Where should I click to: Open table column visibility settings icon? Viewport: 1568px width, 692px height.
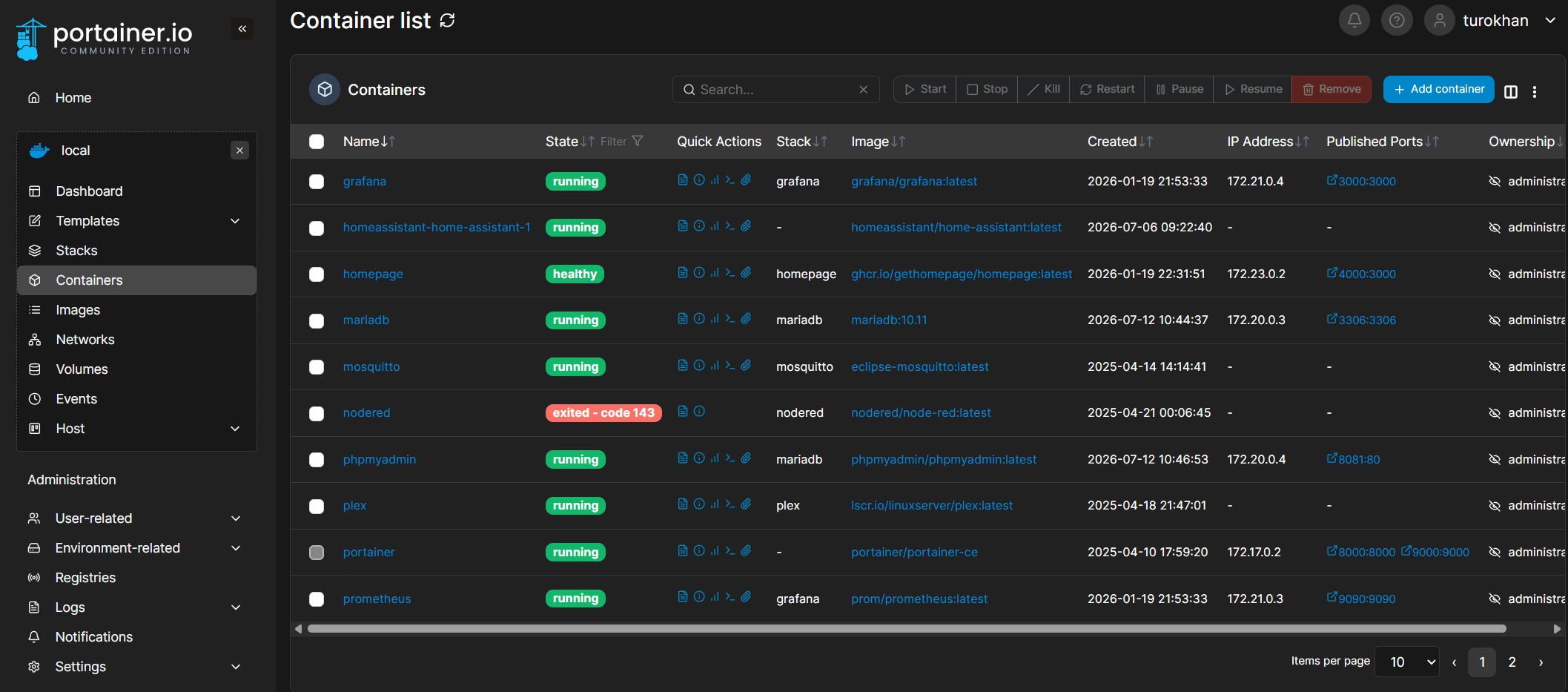click(x=1511, y=91)
